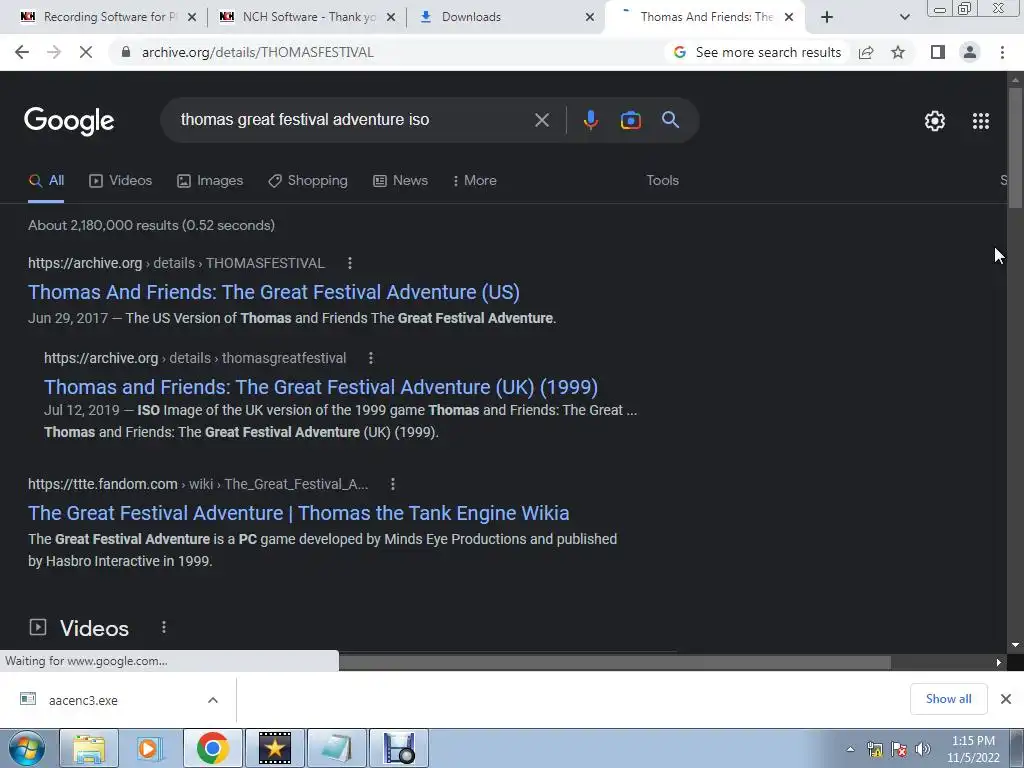Open options next to Videos heading
The height and width of the screenshot is (768, 1024).
point(164,627)
